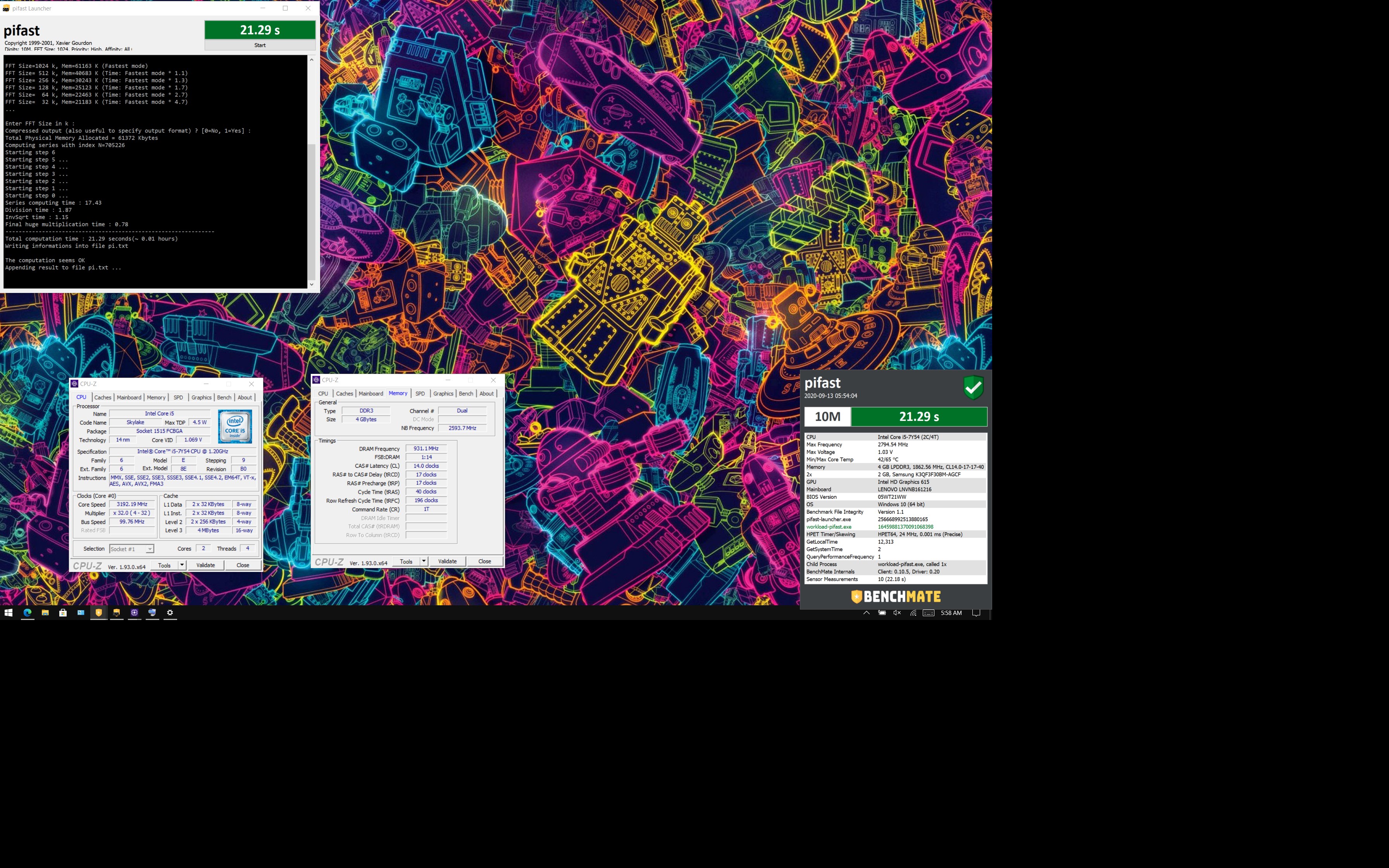Click Validate in left CPU-Z window
The width and height of the screenshot is (1389, 868).
coord(205,565)
